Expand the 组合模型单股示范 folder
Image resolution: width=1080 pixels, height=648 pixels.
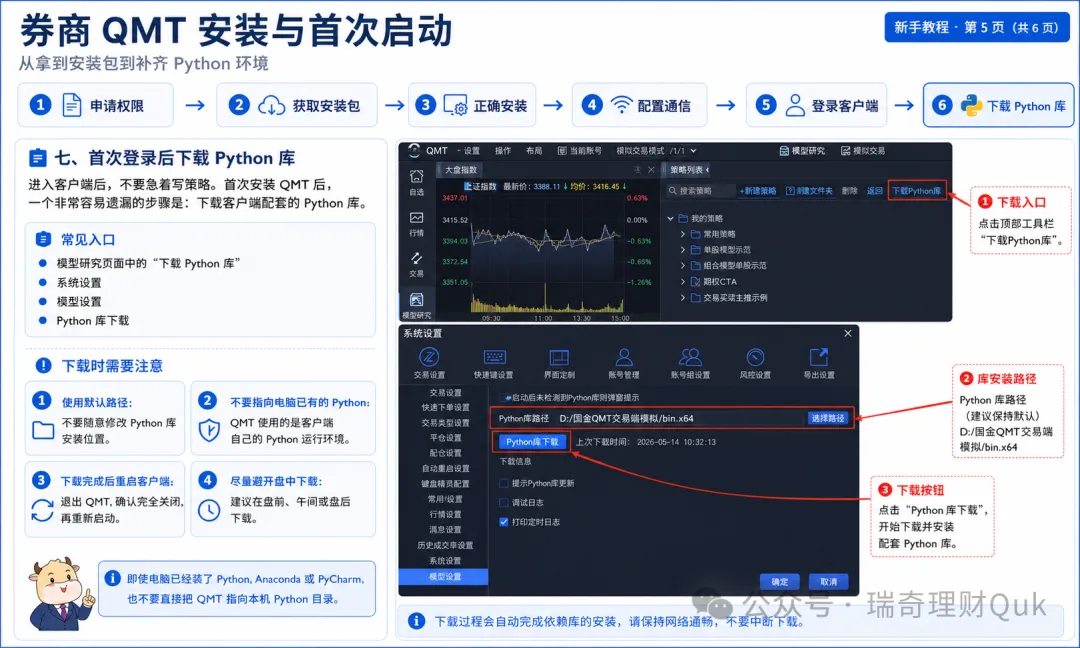(683, 266)
